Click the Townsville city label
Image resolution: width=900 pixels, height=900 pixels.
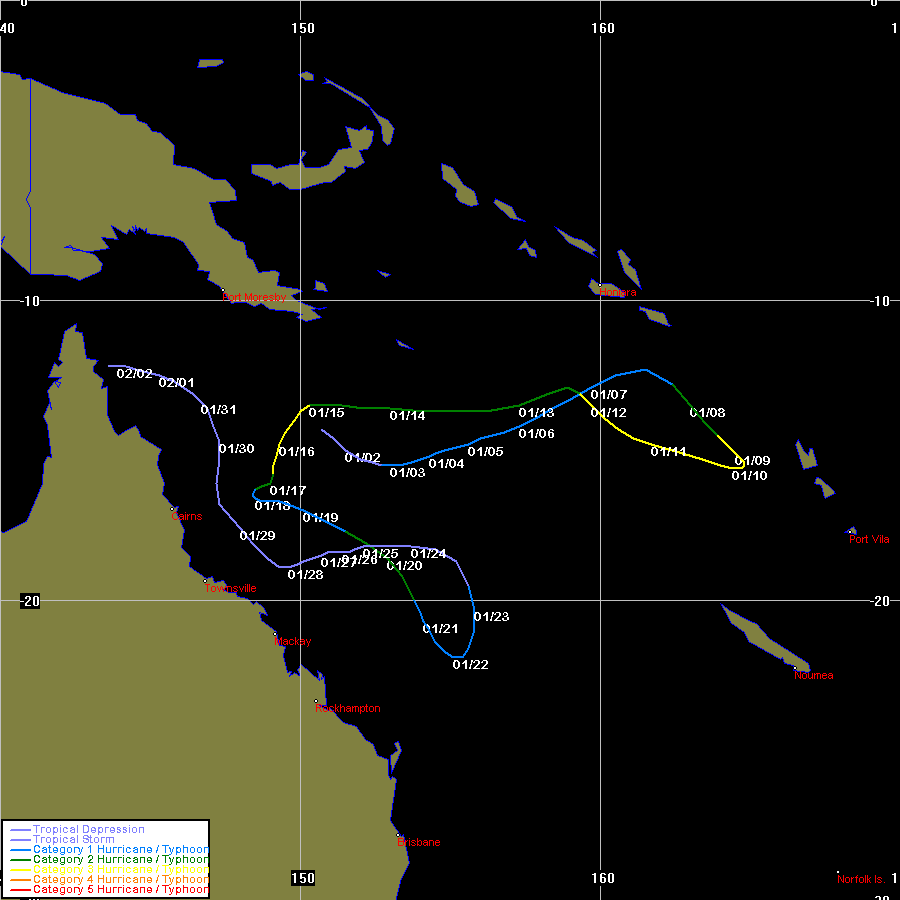231,588
